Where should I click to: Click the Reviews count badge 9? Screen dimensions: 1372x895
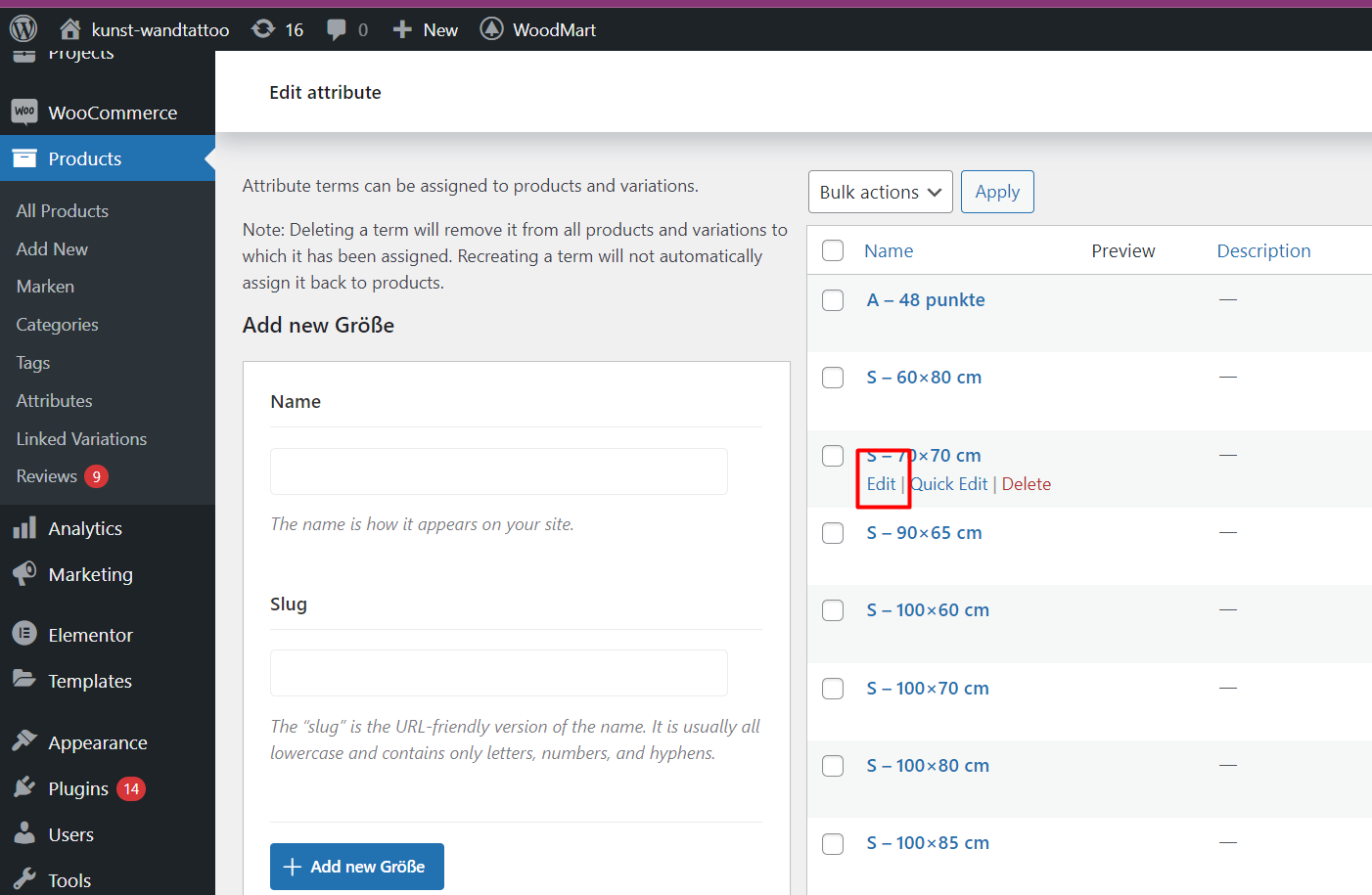pyautogui.click(x=96, y=476)
